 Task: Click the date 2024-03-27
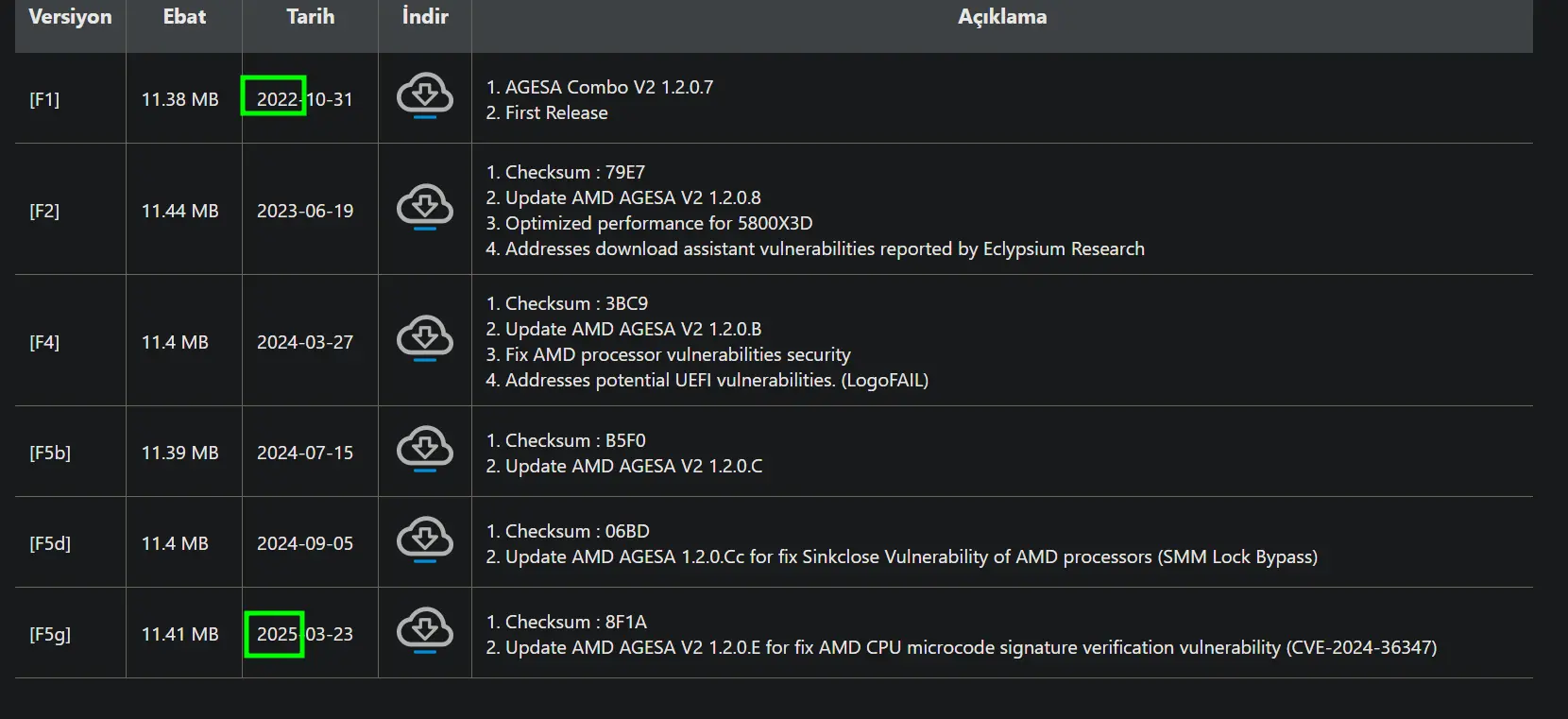tap(305, 342)
